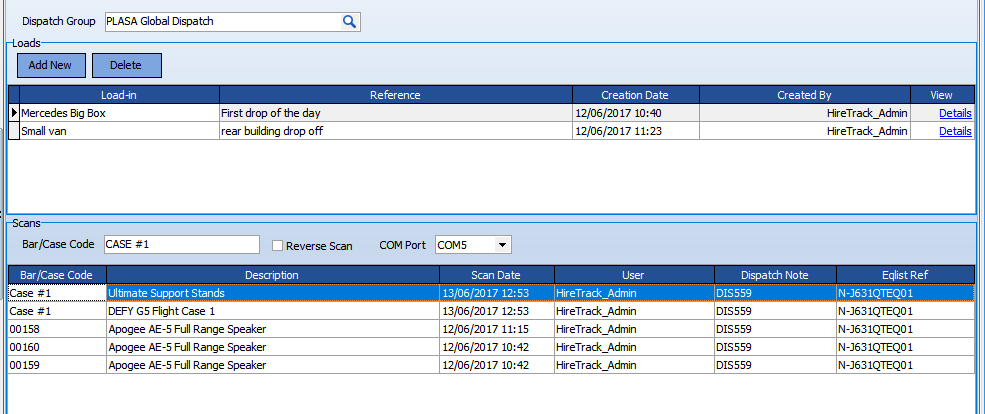
Task: Click into the Bar/Case Code input field
Action: coord(180,245)
